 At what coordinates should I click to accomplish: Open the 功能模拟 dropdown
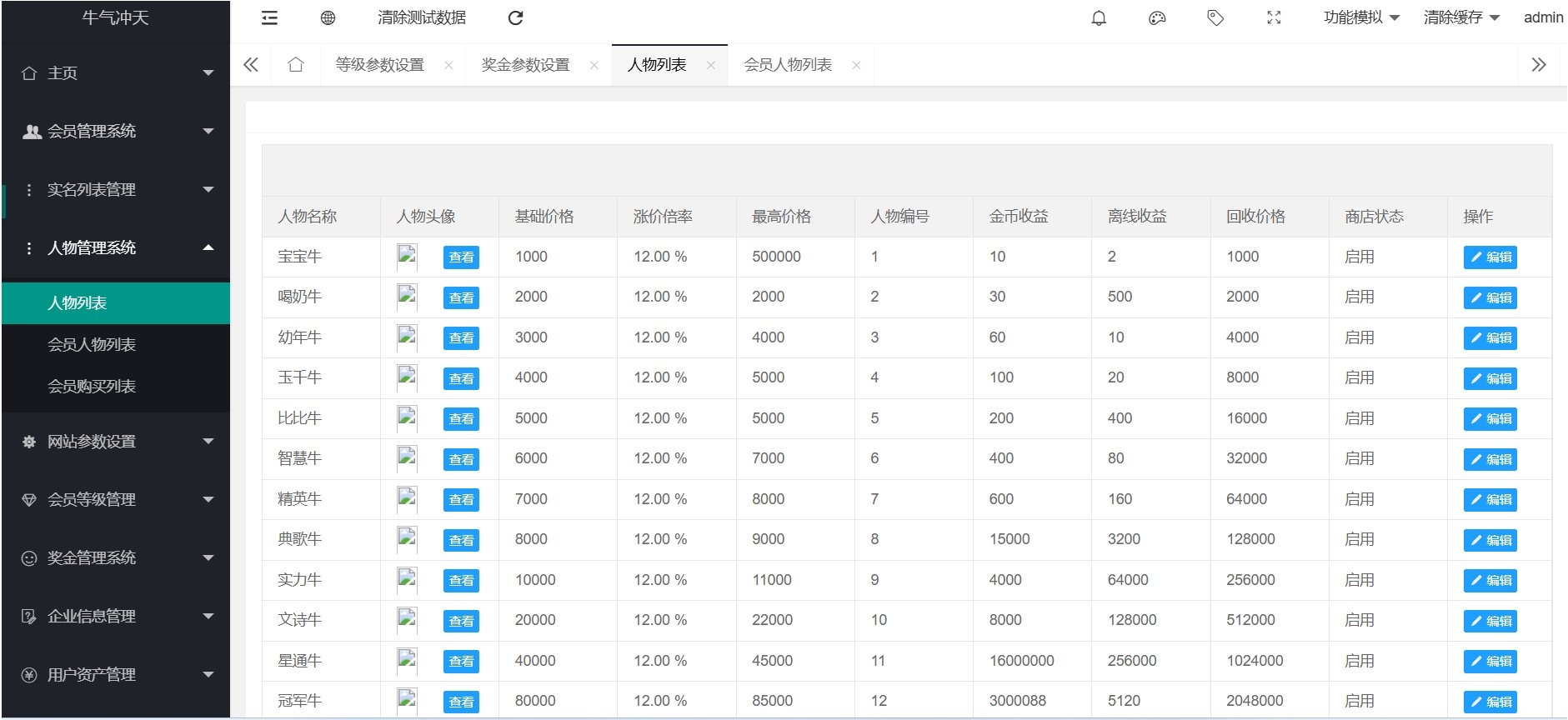1360,17
